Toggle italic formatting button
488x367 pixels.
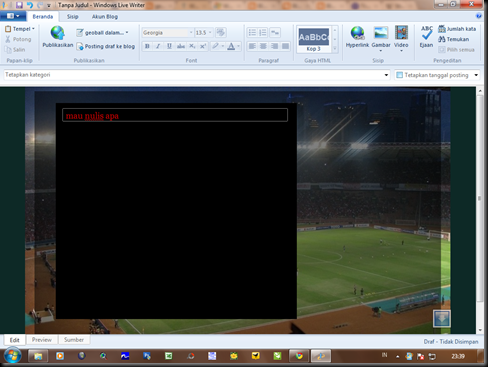pos(158,46)
